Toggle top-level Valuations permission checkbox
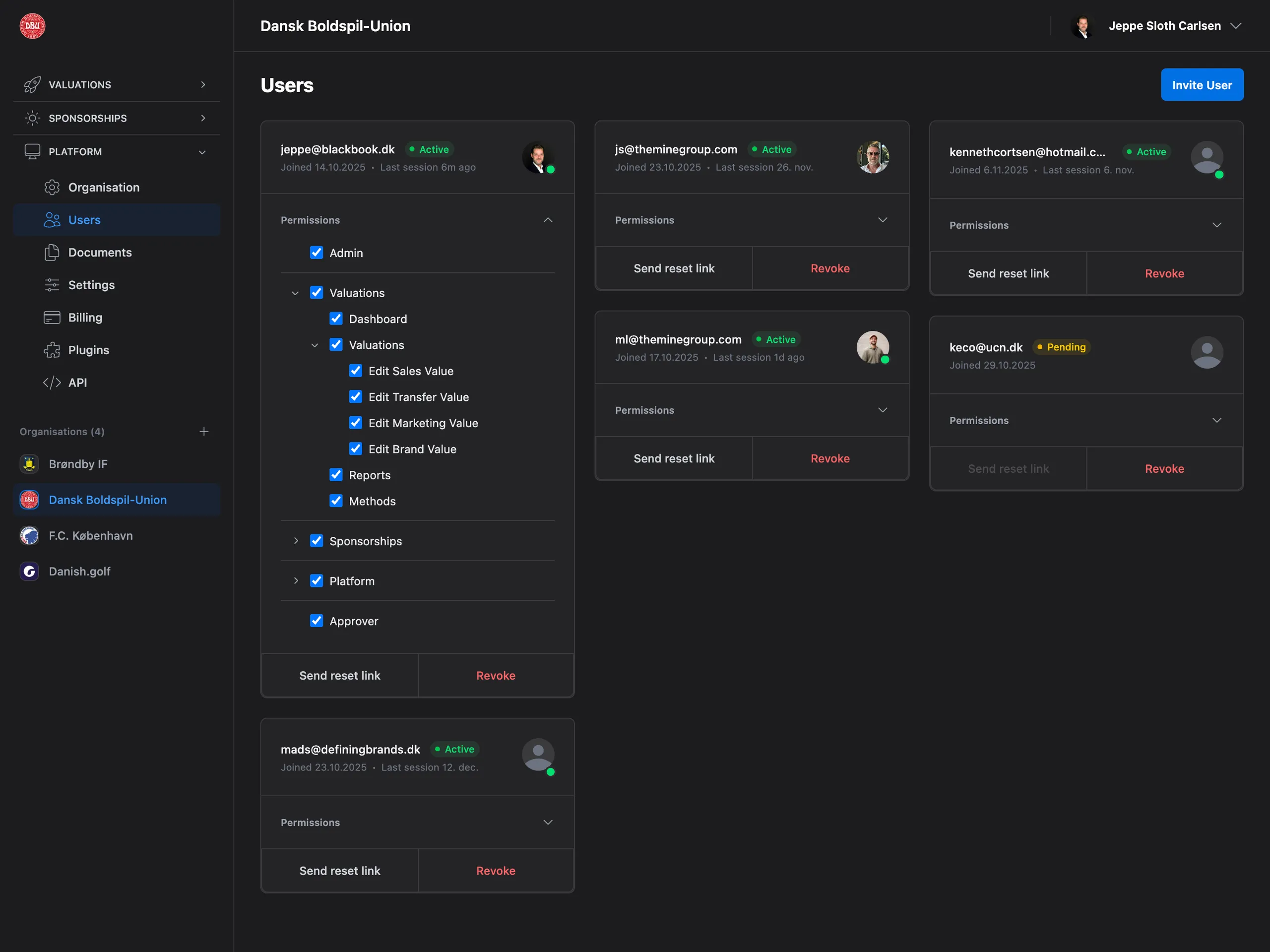 pos(317,292)
